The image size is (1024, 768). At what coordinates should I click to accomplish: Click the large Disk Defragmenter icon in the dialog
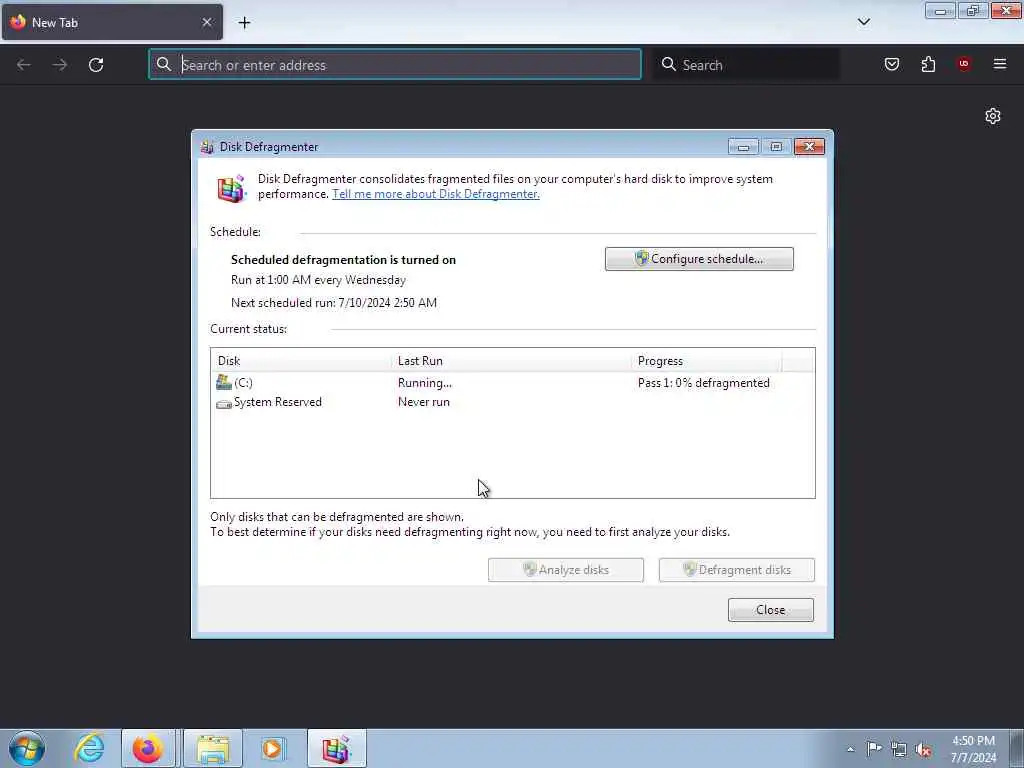pos(231,188)
